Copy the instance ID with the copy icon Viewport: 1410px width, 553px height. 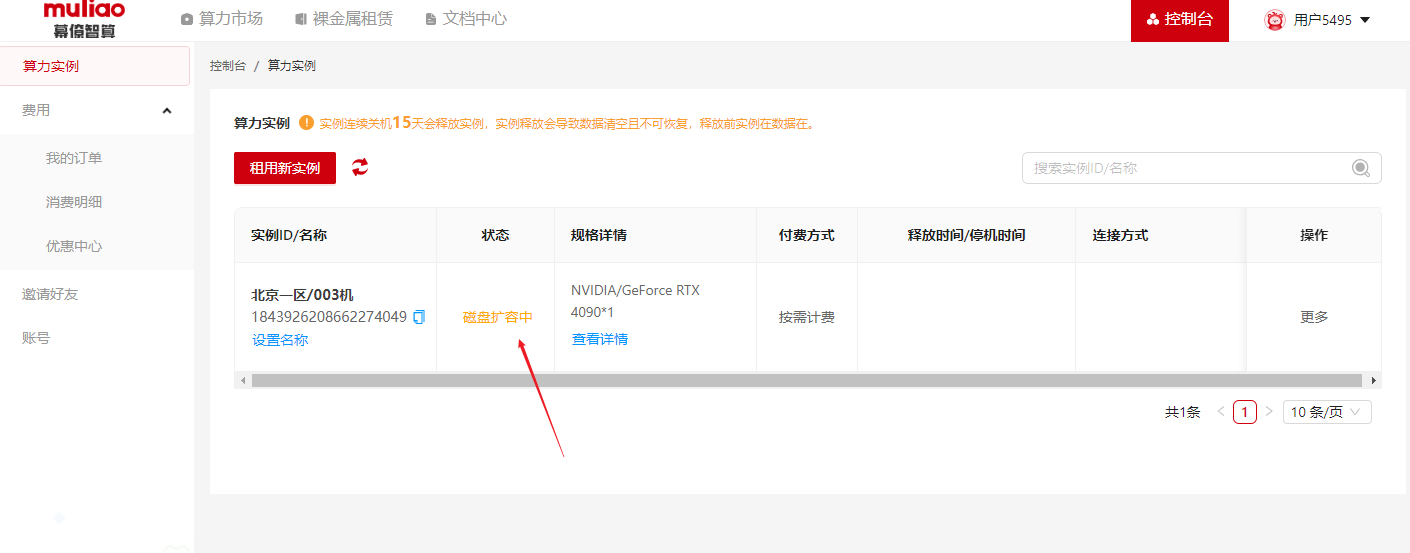pos(419,317)
